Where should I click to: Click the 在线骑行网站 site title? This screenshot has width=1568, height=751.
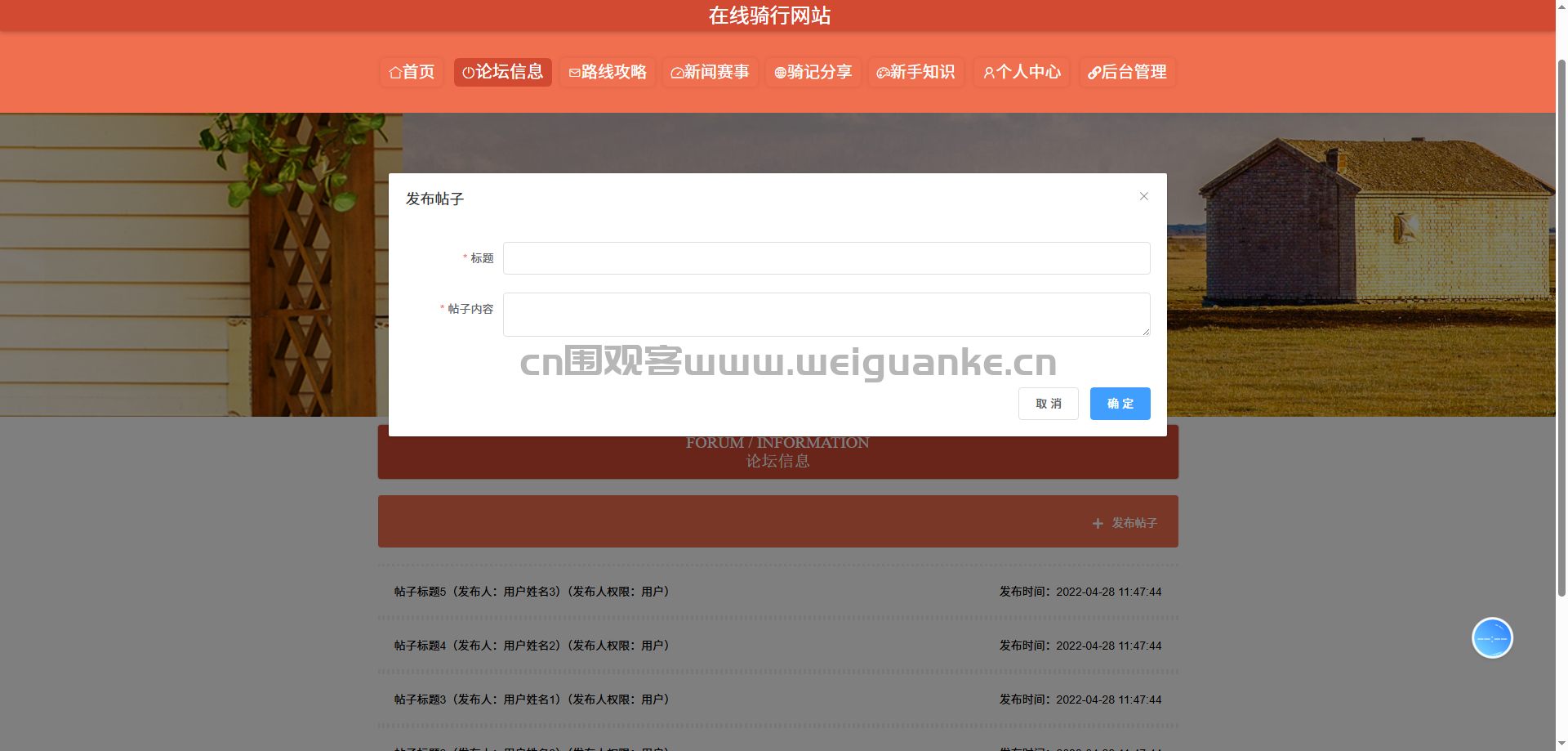[769, 16]
